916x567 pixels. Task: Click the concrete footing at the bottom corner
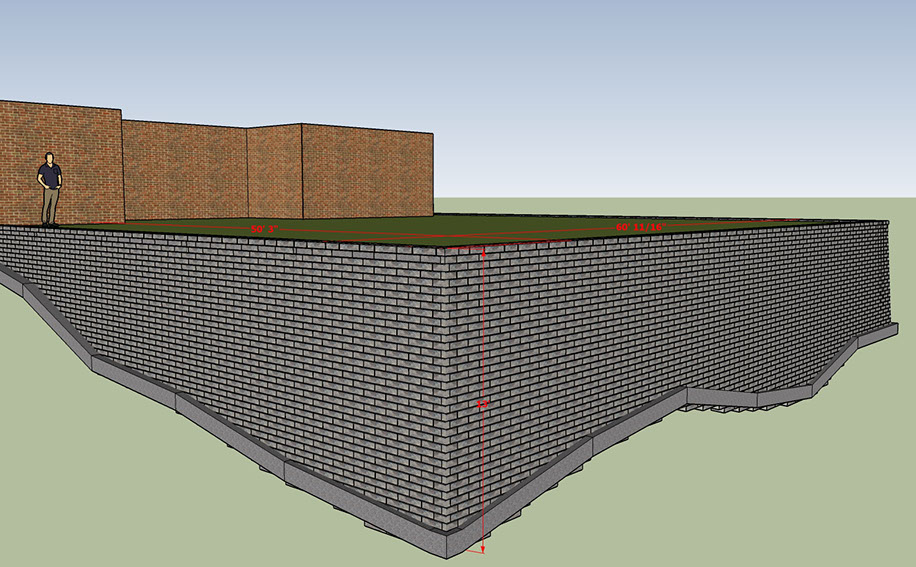point(460,540)
